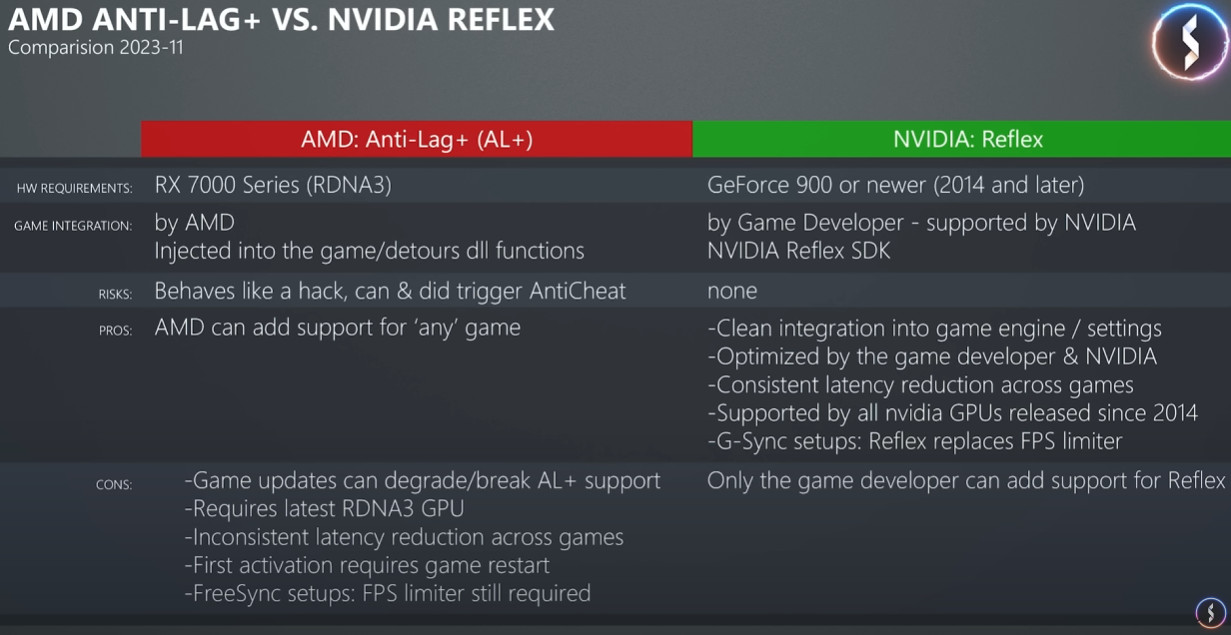
Task: Click the PROS row label
Action: pos(115,330)
